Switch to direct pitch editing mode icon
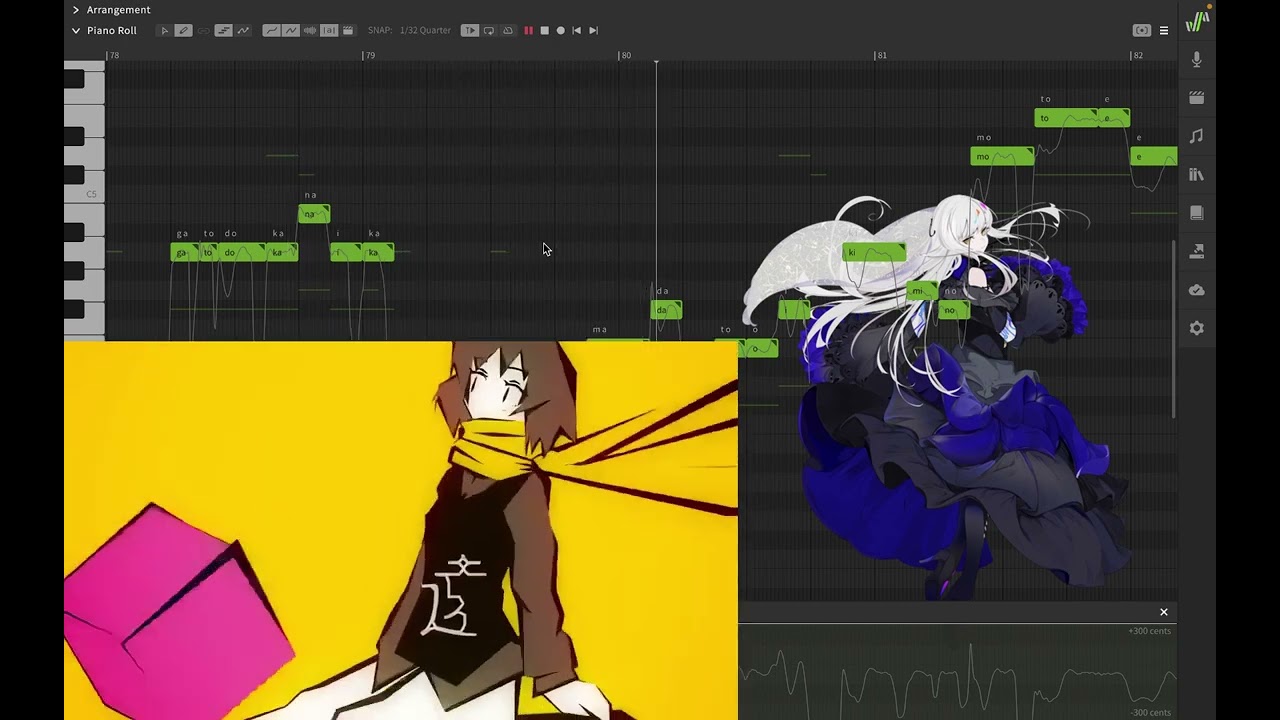 [243, 31]
